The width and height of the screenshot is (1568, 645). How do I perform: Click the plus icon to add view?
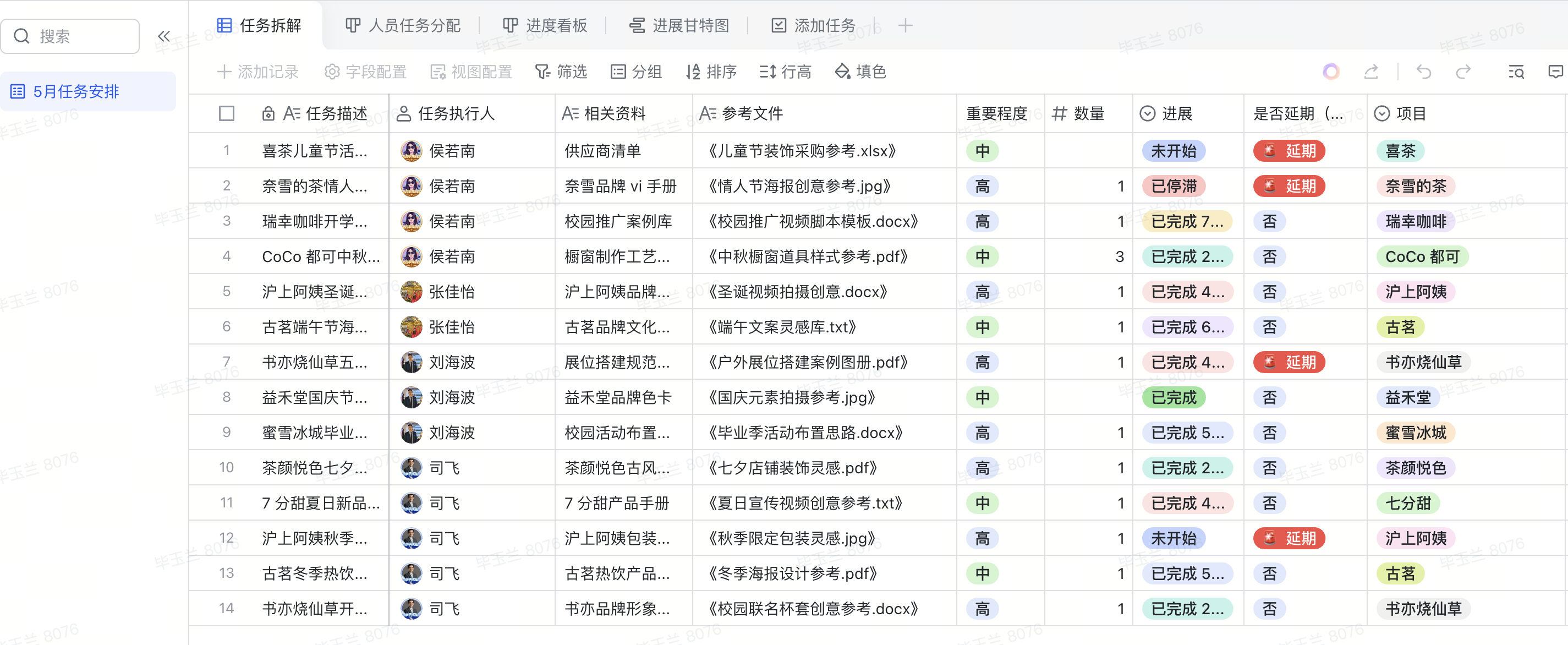pyautogui.click(x=905, y=25)
